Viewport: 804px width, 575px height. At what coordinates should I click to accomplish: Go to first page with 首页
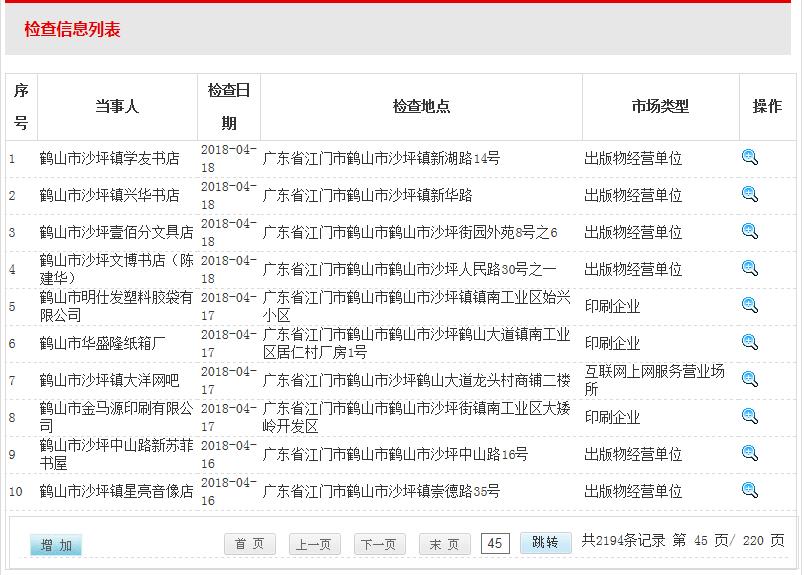coord(250,544)
